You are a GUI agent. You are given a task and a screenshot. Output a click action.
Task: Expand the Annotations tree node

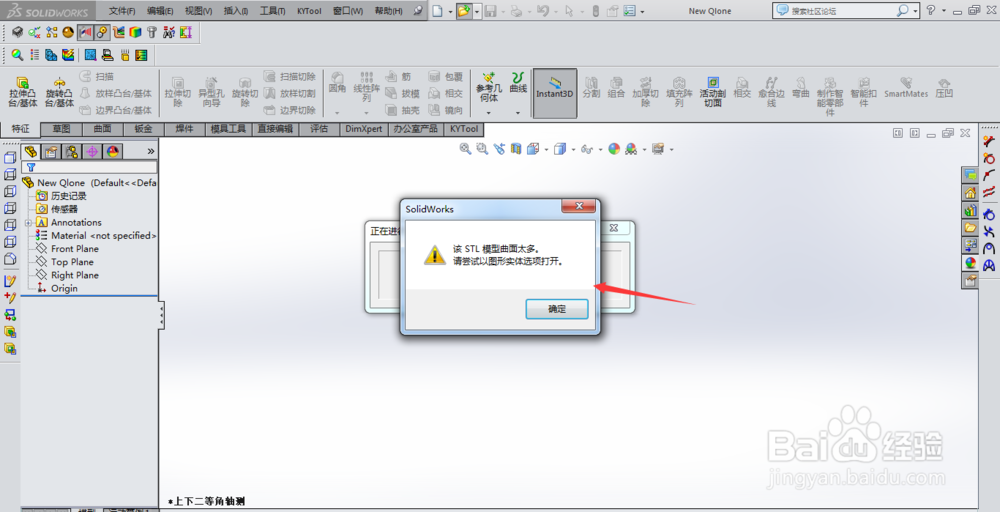(x=28, y=223)
